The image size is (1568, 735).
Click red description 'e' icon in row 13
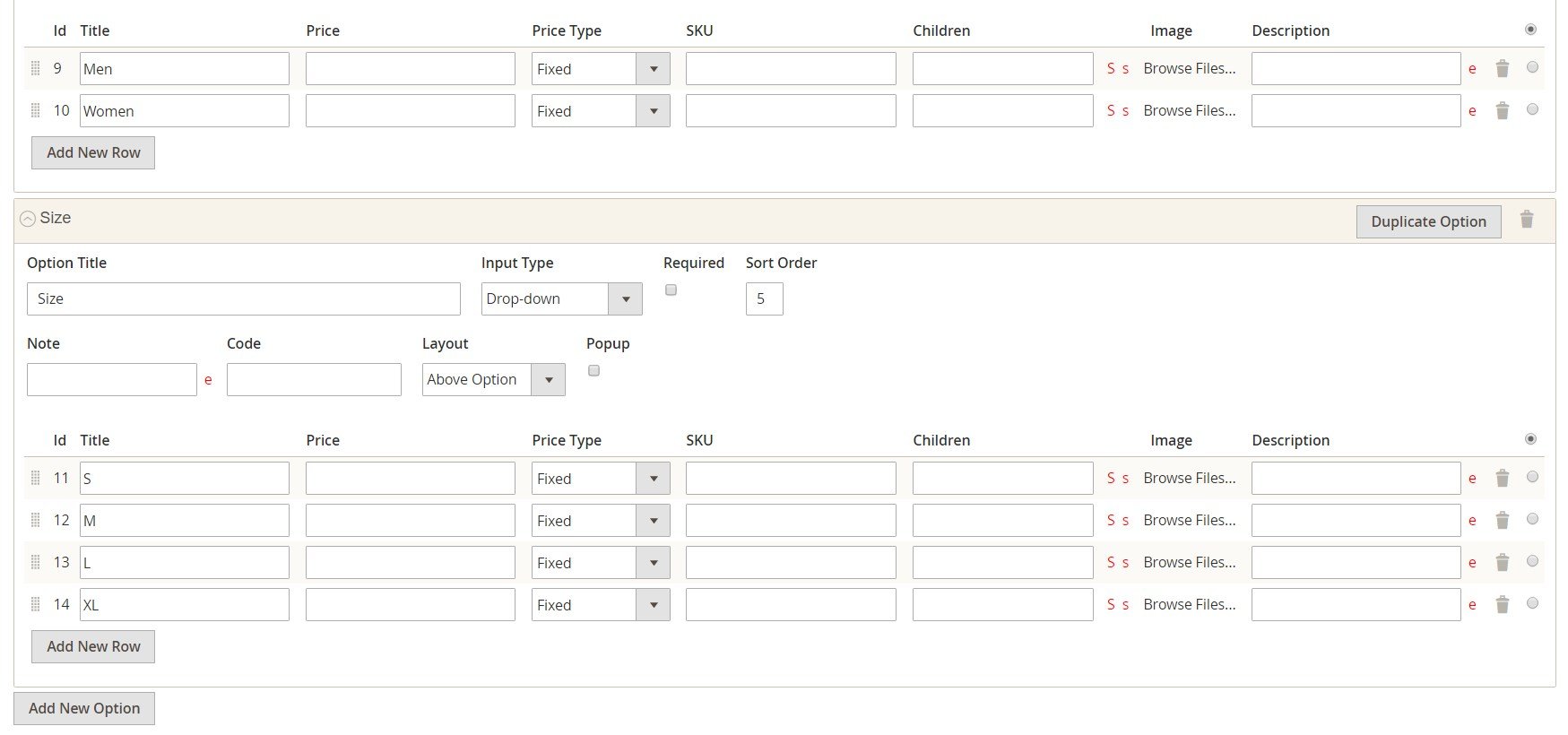coord(1472,563)
